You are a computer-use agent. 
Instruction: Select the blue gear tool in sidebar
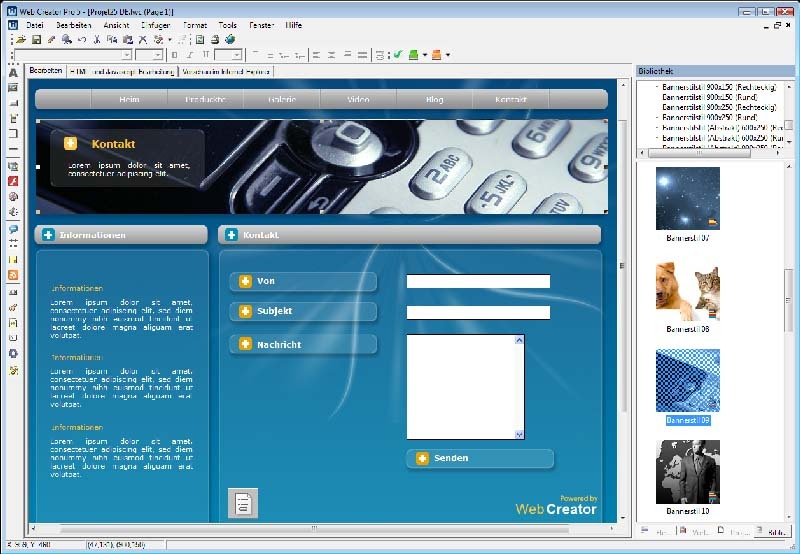(x=13, y=354)
